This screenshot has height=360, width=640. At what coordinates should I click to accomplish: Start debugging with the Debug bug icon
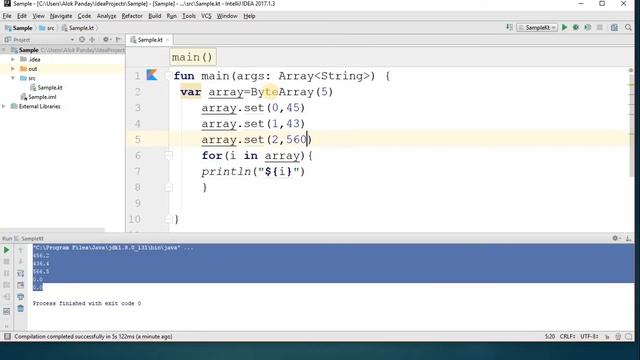576,27
